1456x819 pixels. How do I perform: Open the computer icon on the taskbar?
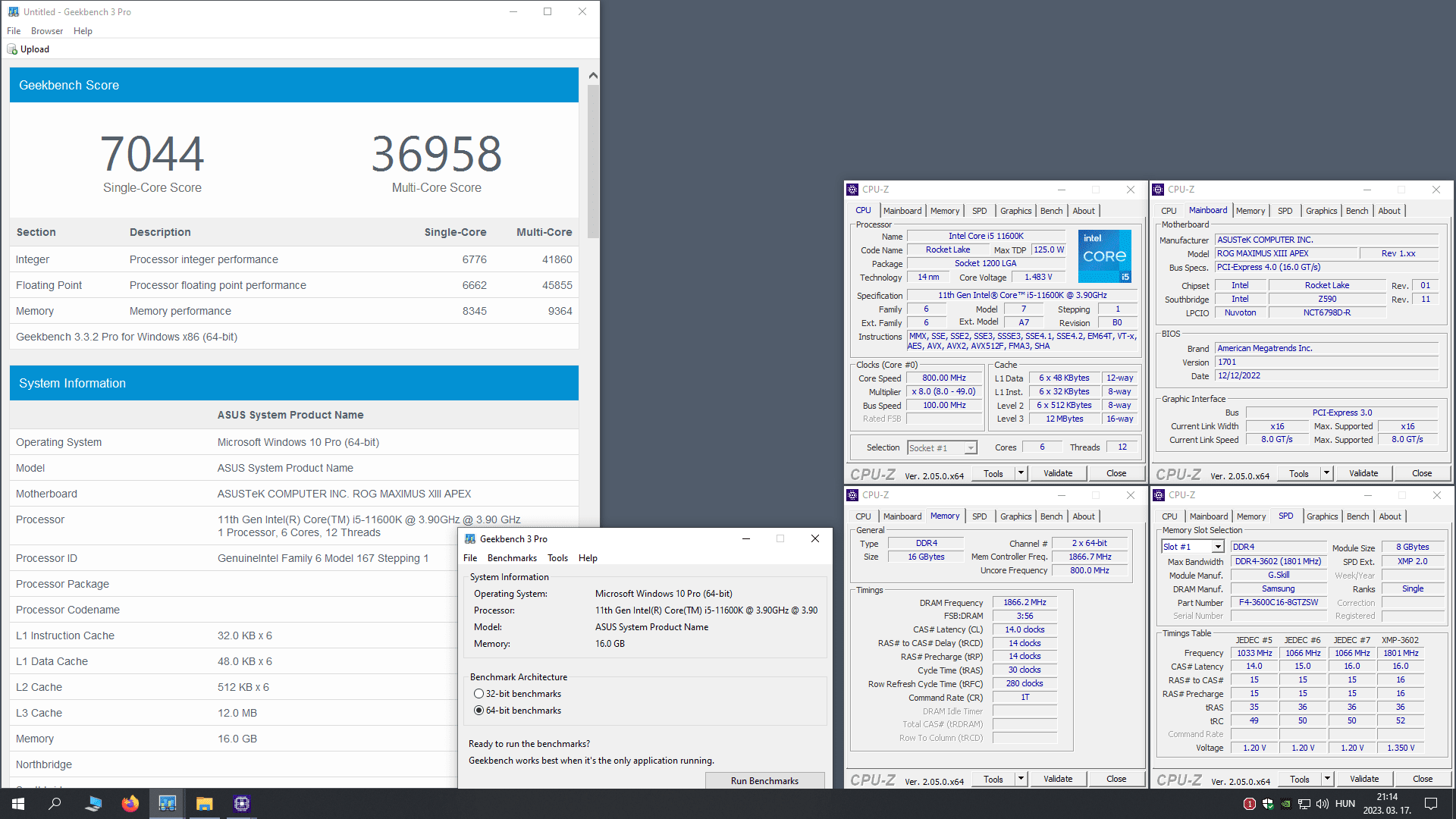coord(93,804)
